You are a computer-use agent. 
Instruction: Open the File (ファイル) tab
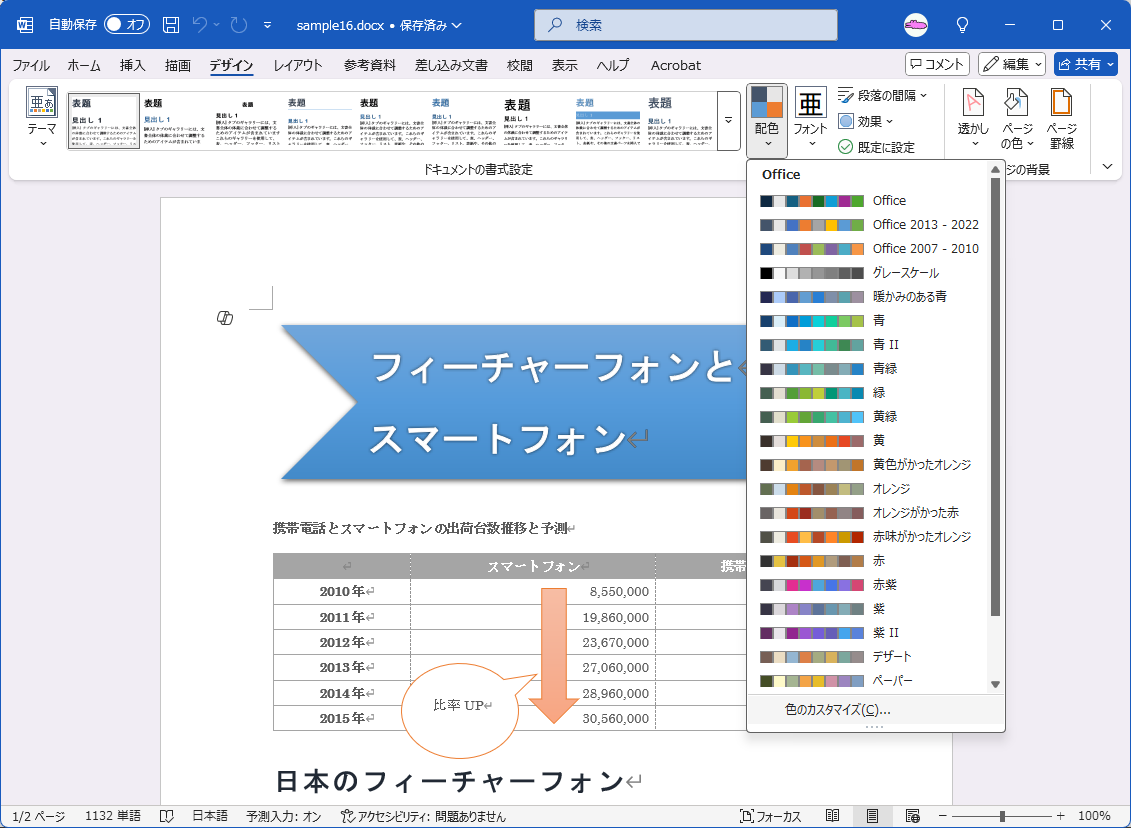(31, 66)
